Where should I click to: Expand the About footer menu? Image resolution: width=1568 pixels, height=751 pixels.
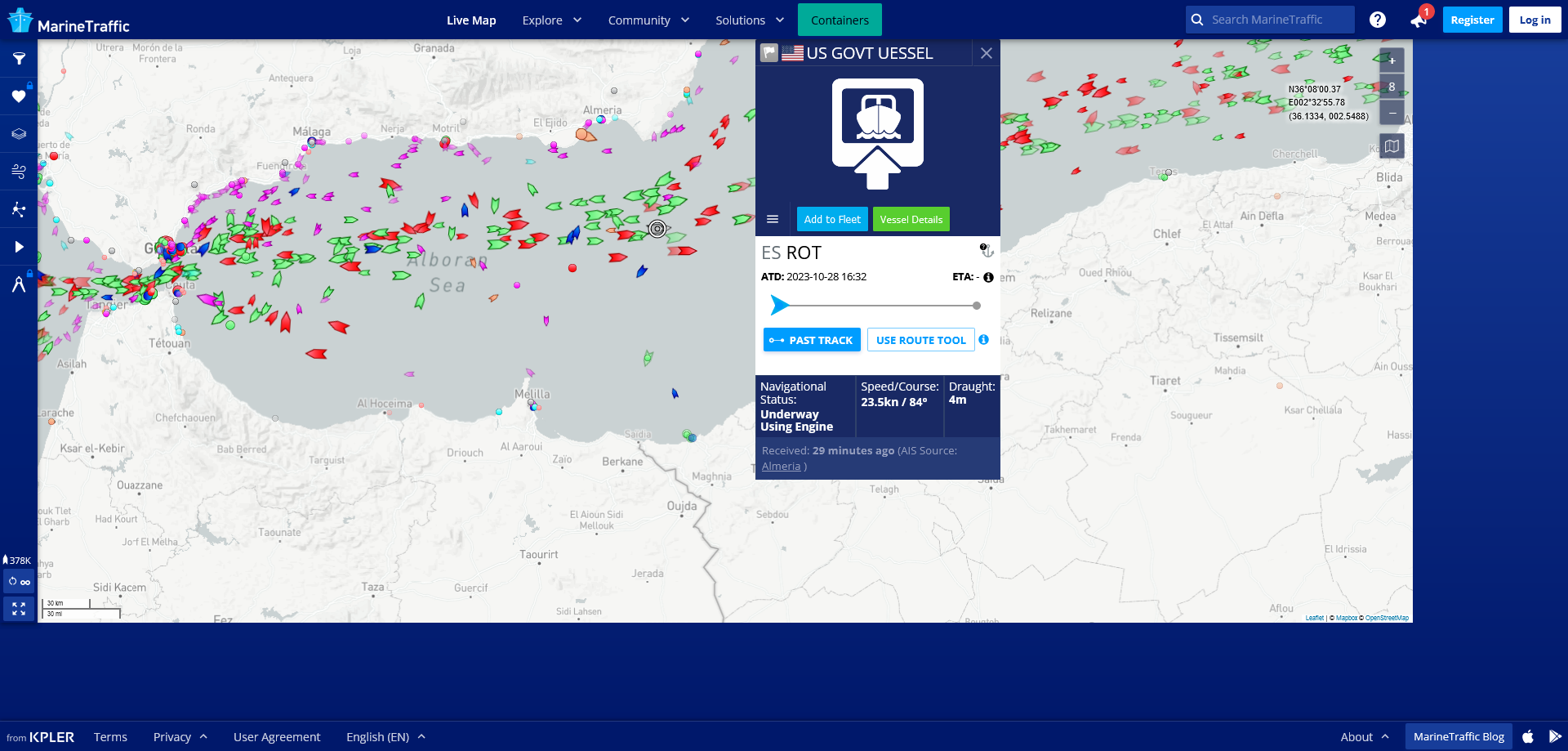1364,737
